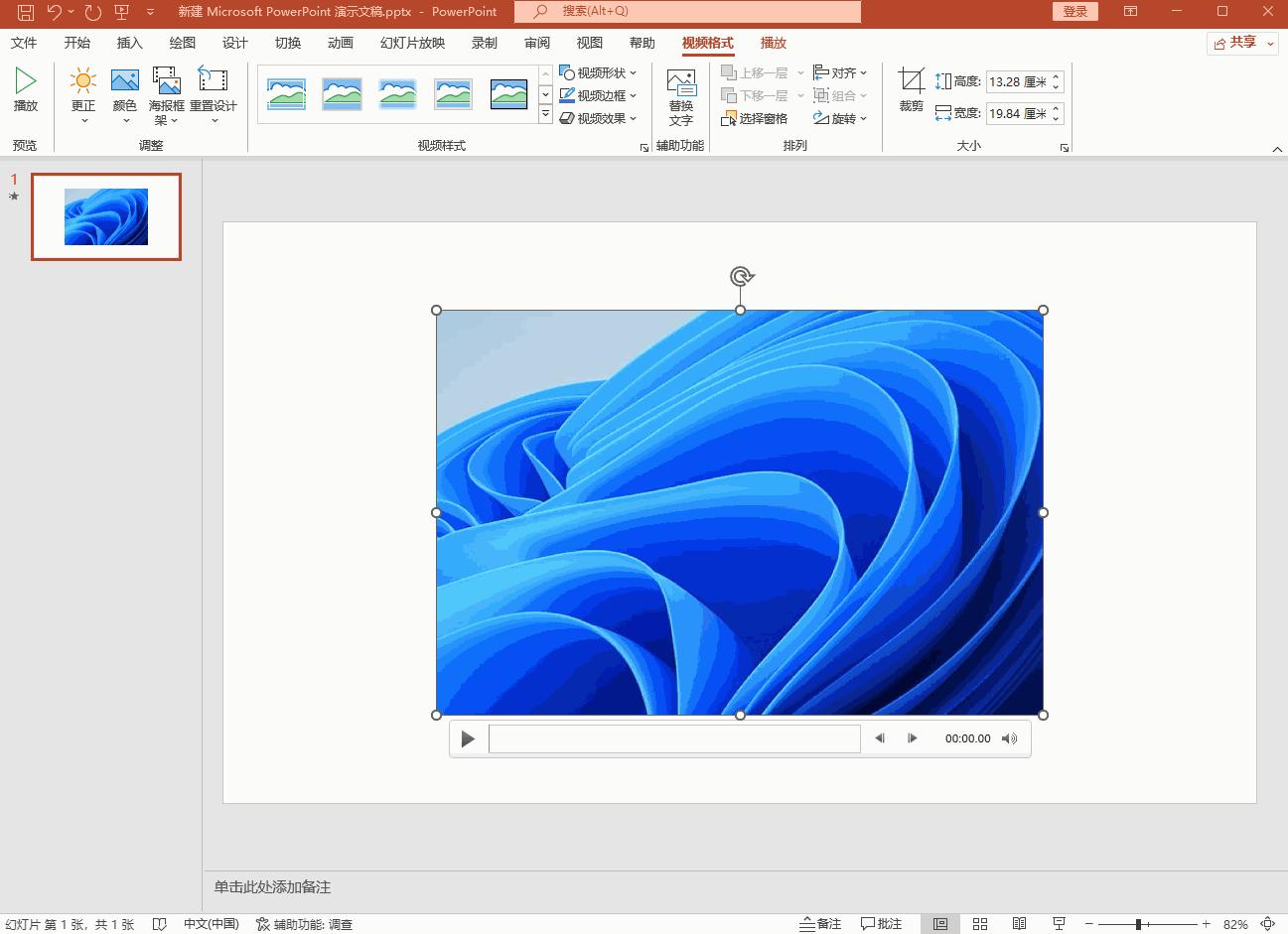The height and width of the screenshot is (934, 1288).
Task: Toggle the Notes (备注) pane in status bar
Action: coord(821,924)
